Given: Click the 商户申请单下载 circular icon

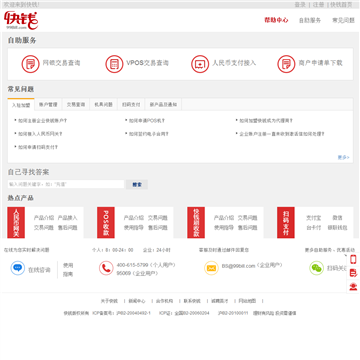Looking at the screenshot, I should pyautogui.click(x=286, y=64).
